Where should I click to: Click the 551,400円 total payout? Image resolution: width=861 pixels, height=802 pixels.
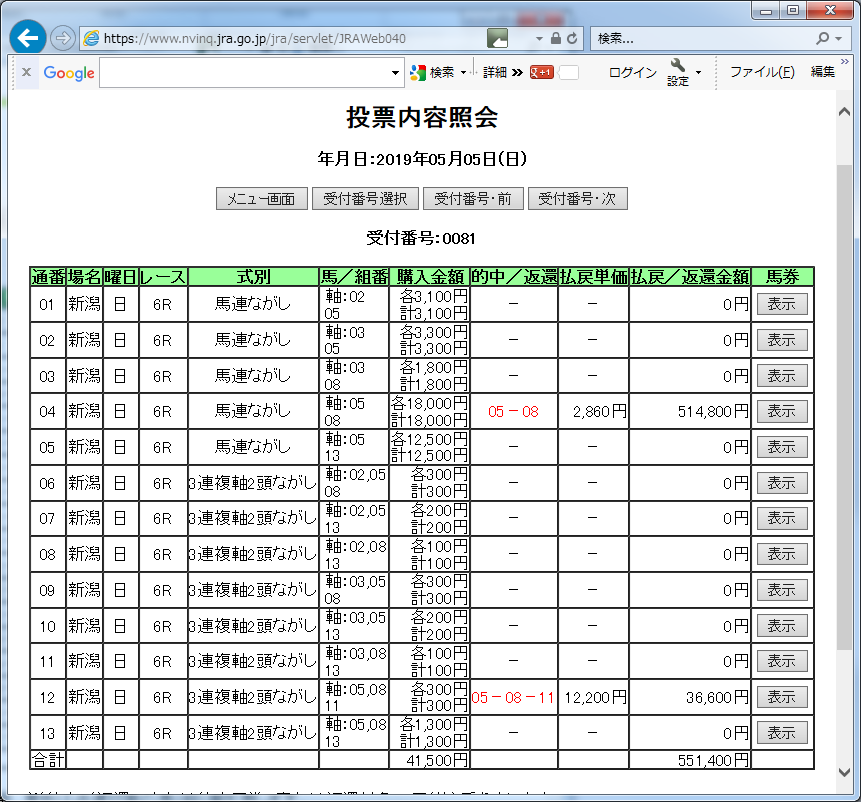tap(713, 760)
